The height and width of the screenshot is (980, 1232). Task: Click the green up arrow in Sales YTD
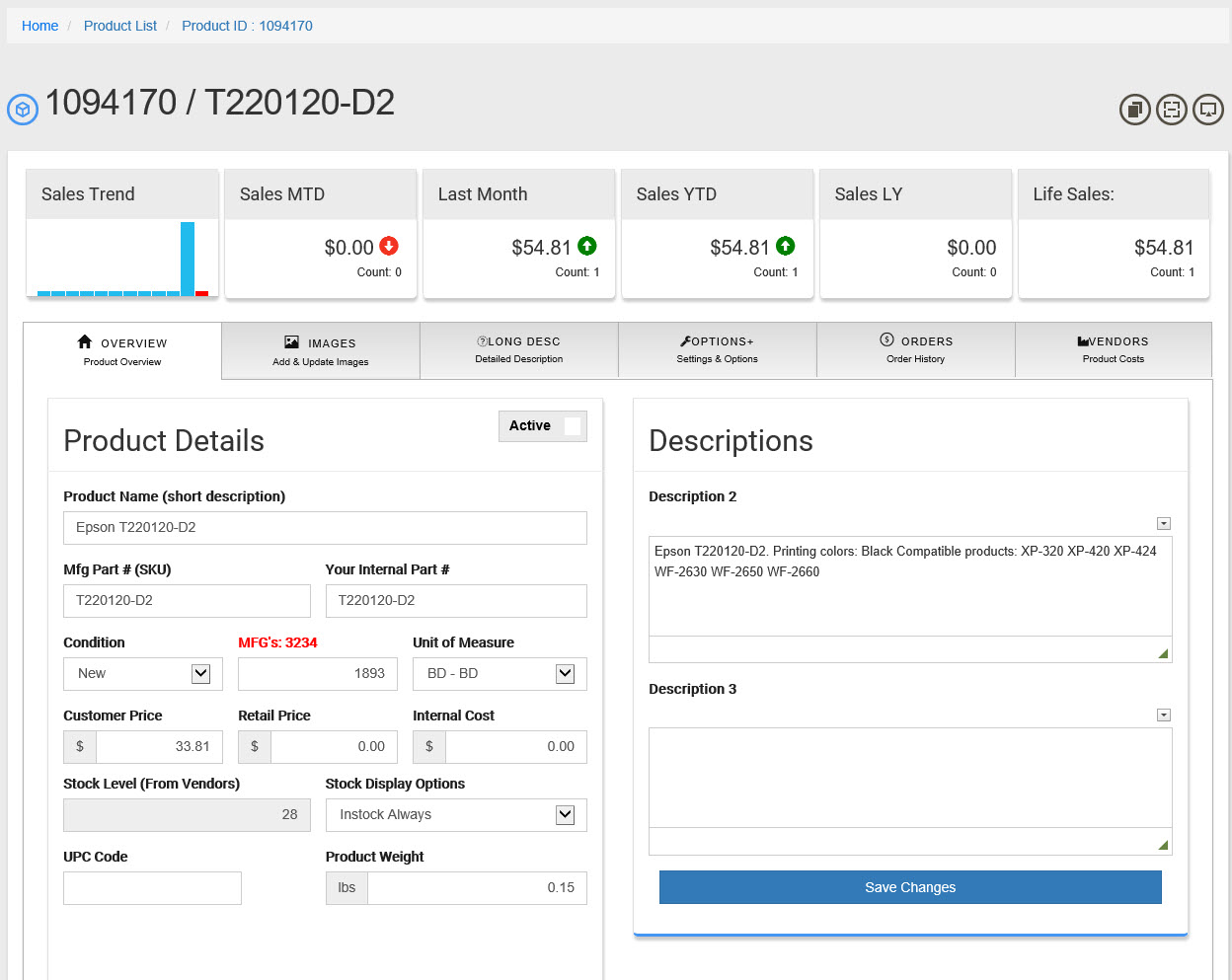coord(786,246)
